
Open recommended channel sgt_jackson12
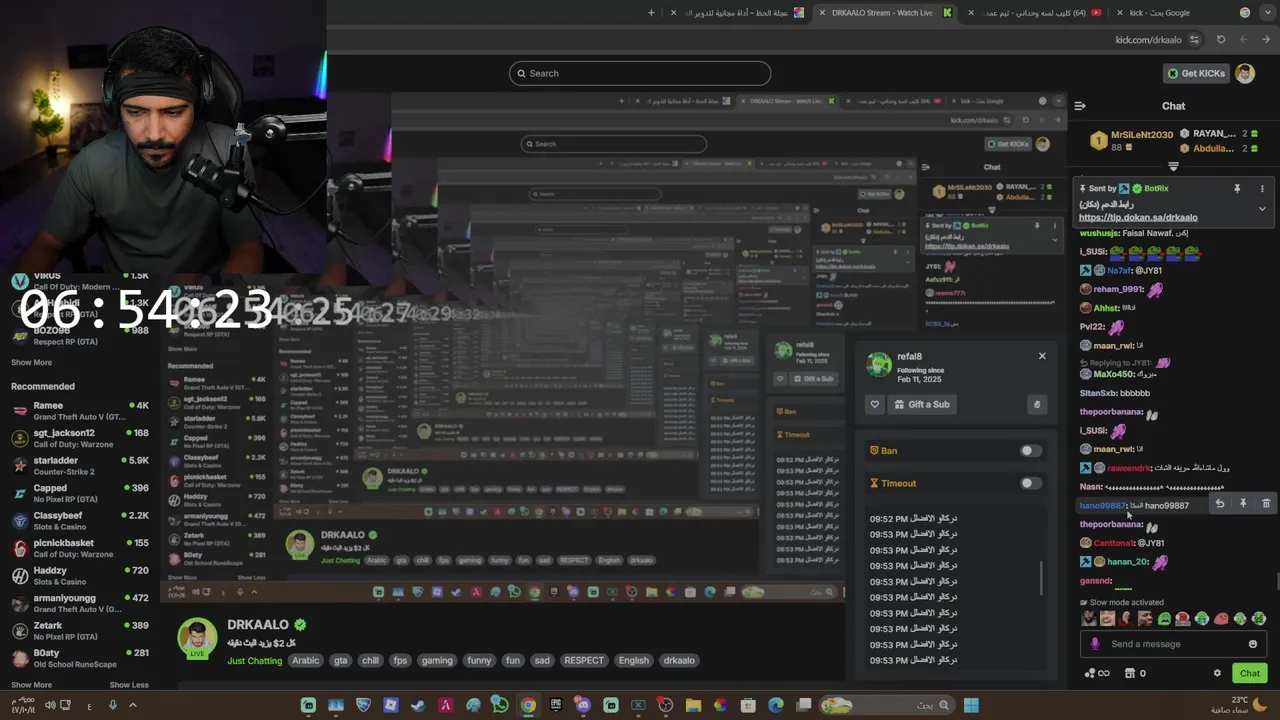click(x=80, y=438)
